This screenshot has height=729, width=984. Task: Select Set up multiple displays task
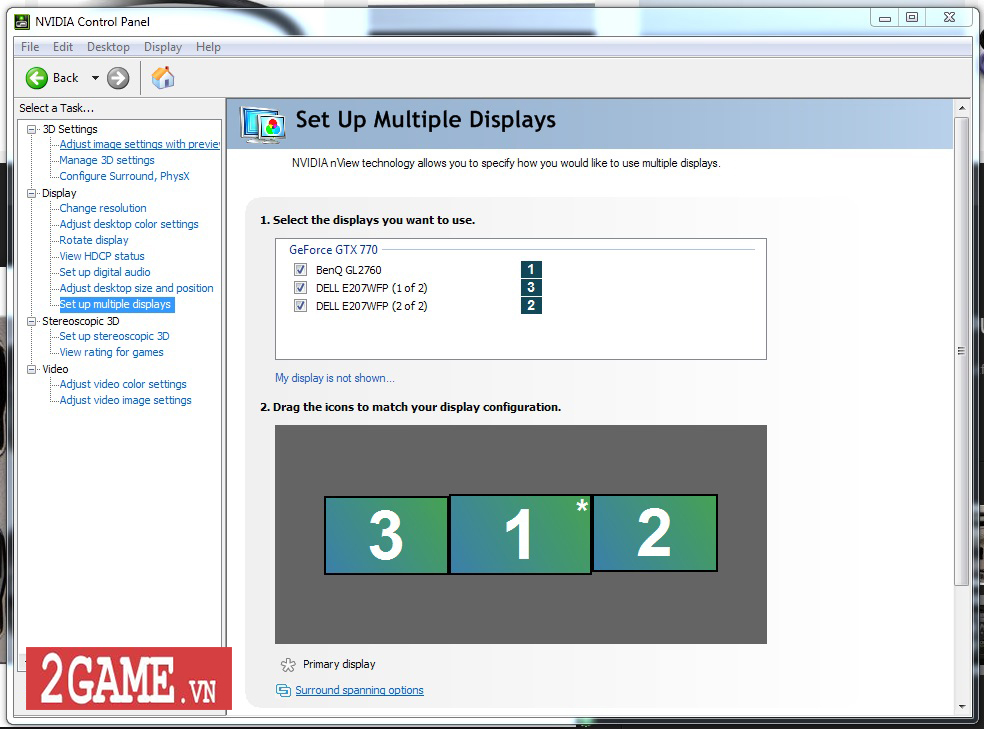tap(116, 304)
